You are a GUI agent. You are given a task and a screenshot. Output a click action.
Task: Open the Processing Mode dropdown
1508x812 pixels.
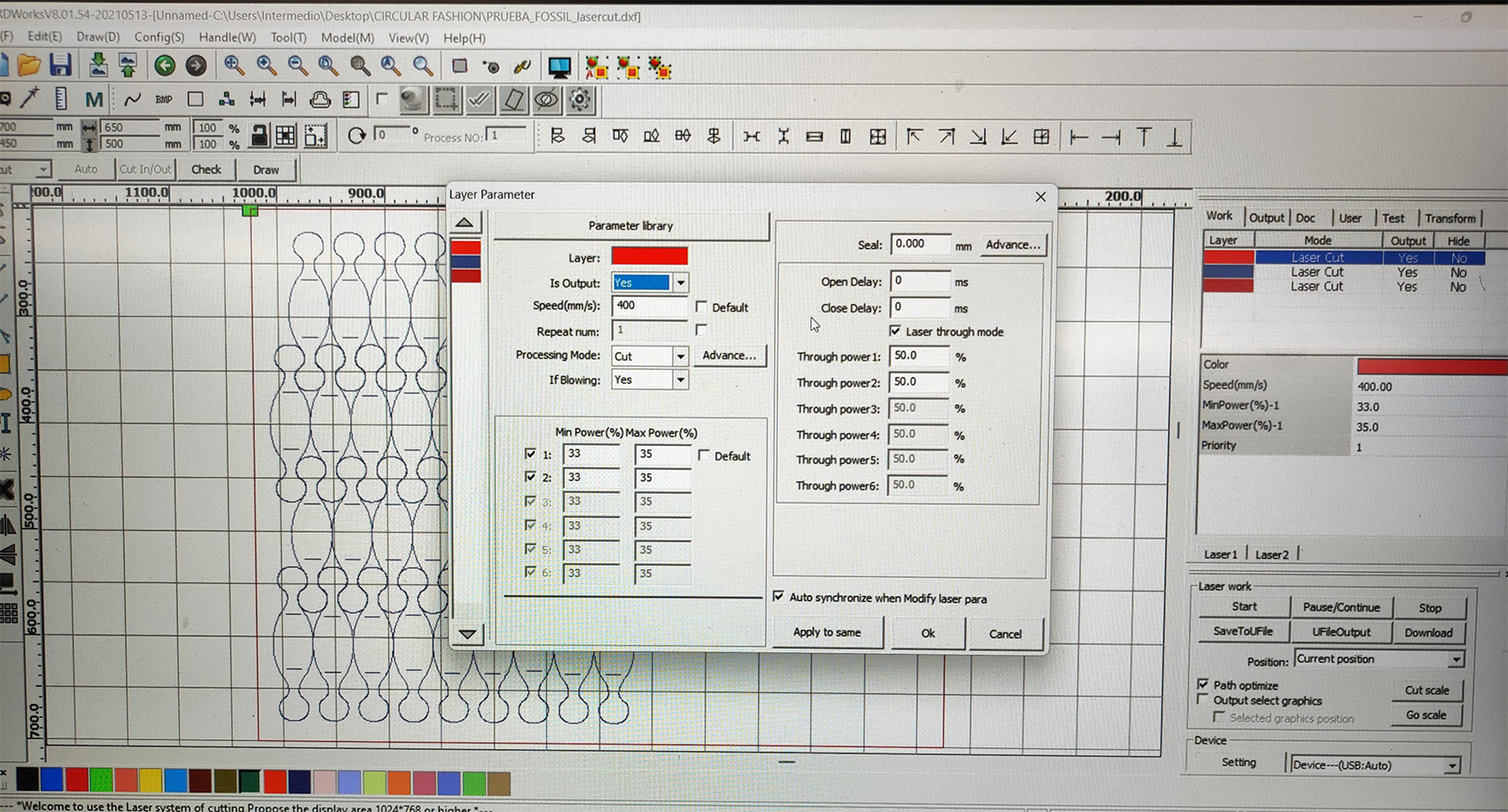pos(680,355)
